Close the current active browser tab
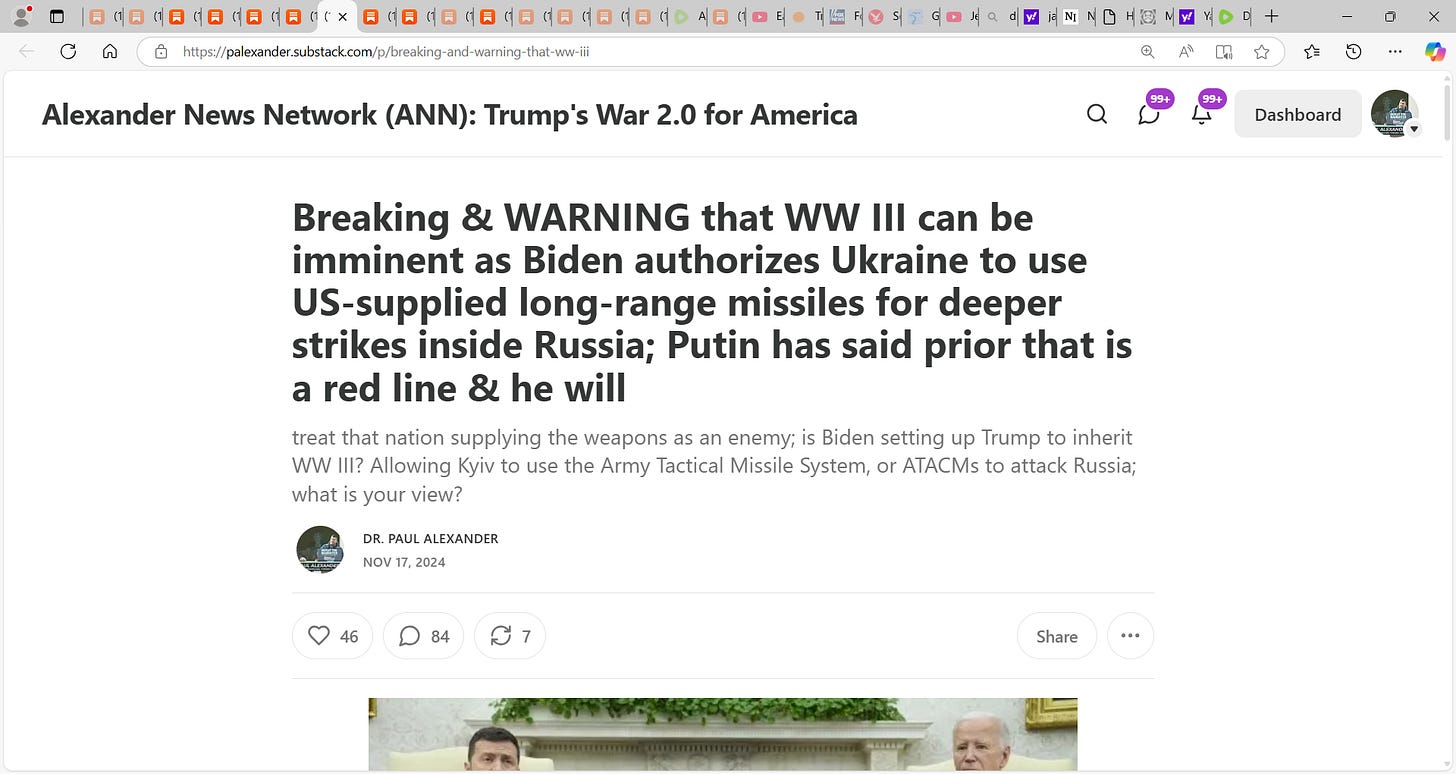 click(x=343, y=17)
